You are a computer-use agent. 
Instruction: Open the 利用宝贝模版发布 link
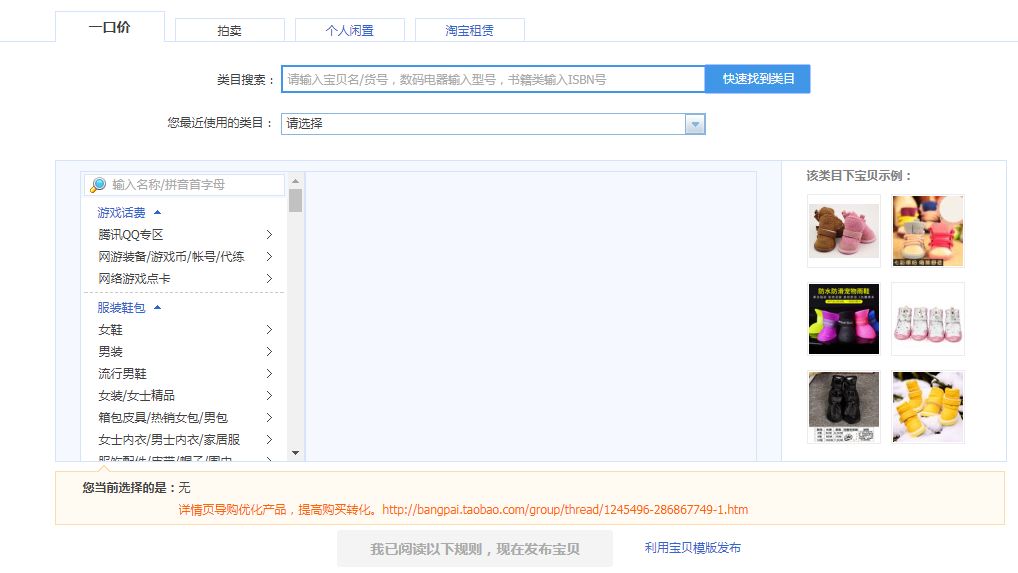[x=693, y=548]
